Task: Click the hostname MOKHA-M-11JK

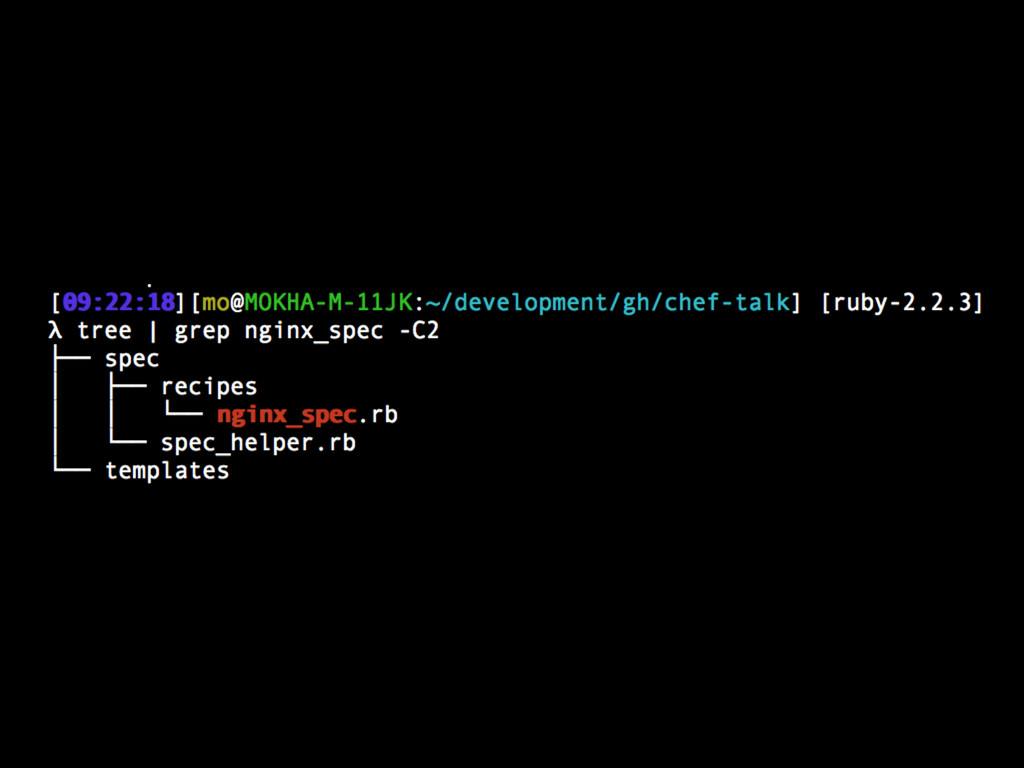Action: pos(328,302)
